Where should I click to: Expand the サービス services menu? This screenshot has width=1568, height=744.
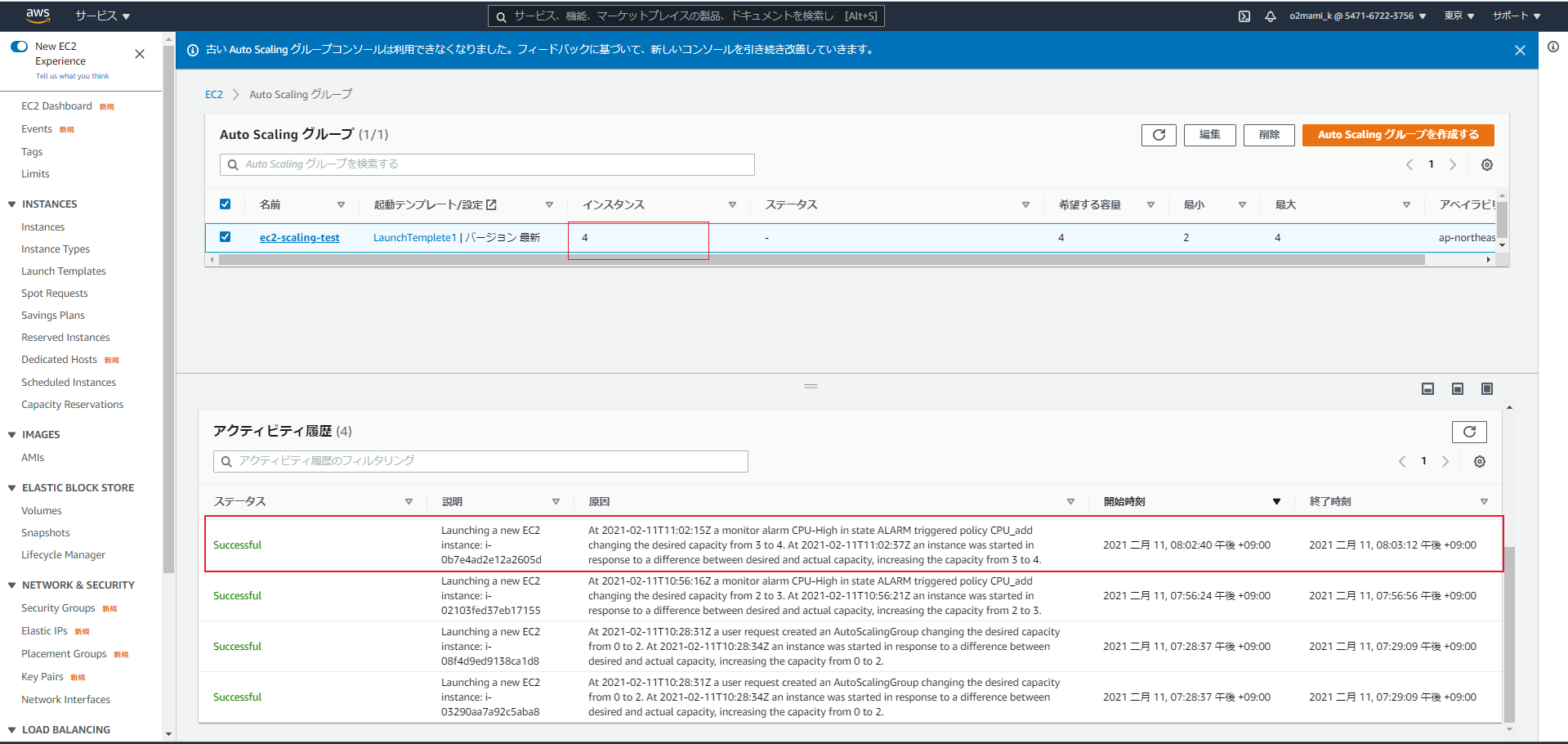click(x=102, y=16)
